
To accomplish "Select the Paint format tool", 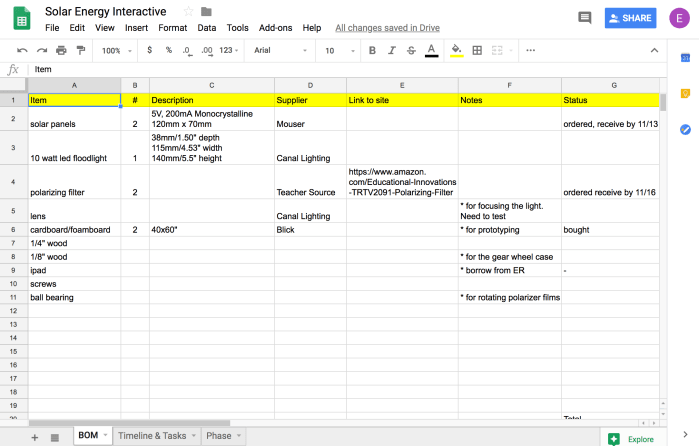I will (80, 50).
